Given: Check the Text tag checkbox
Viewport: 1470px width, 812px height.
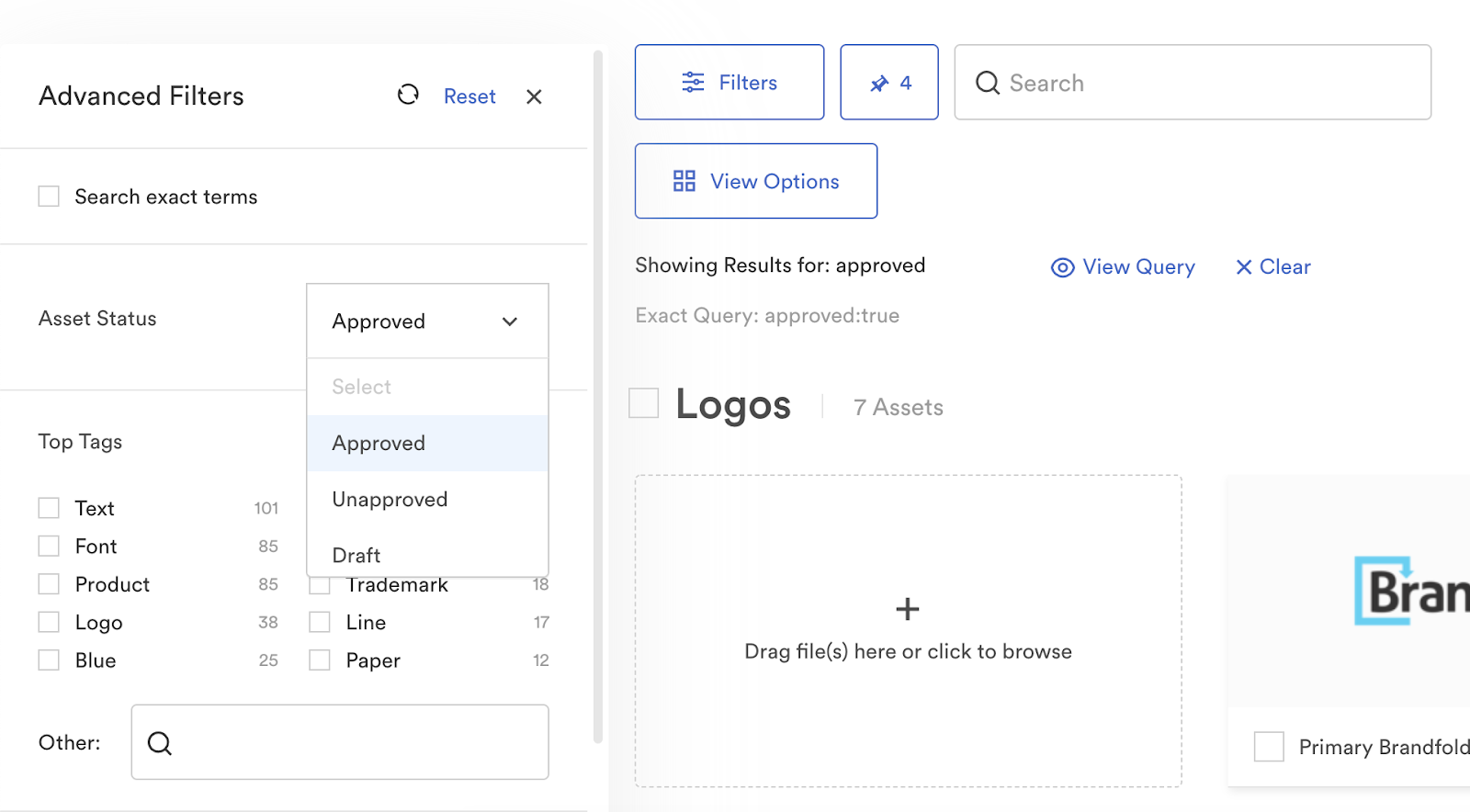Looking at the screenshot, I should tap(49, 508).
